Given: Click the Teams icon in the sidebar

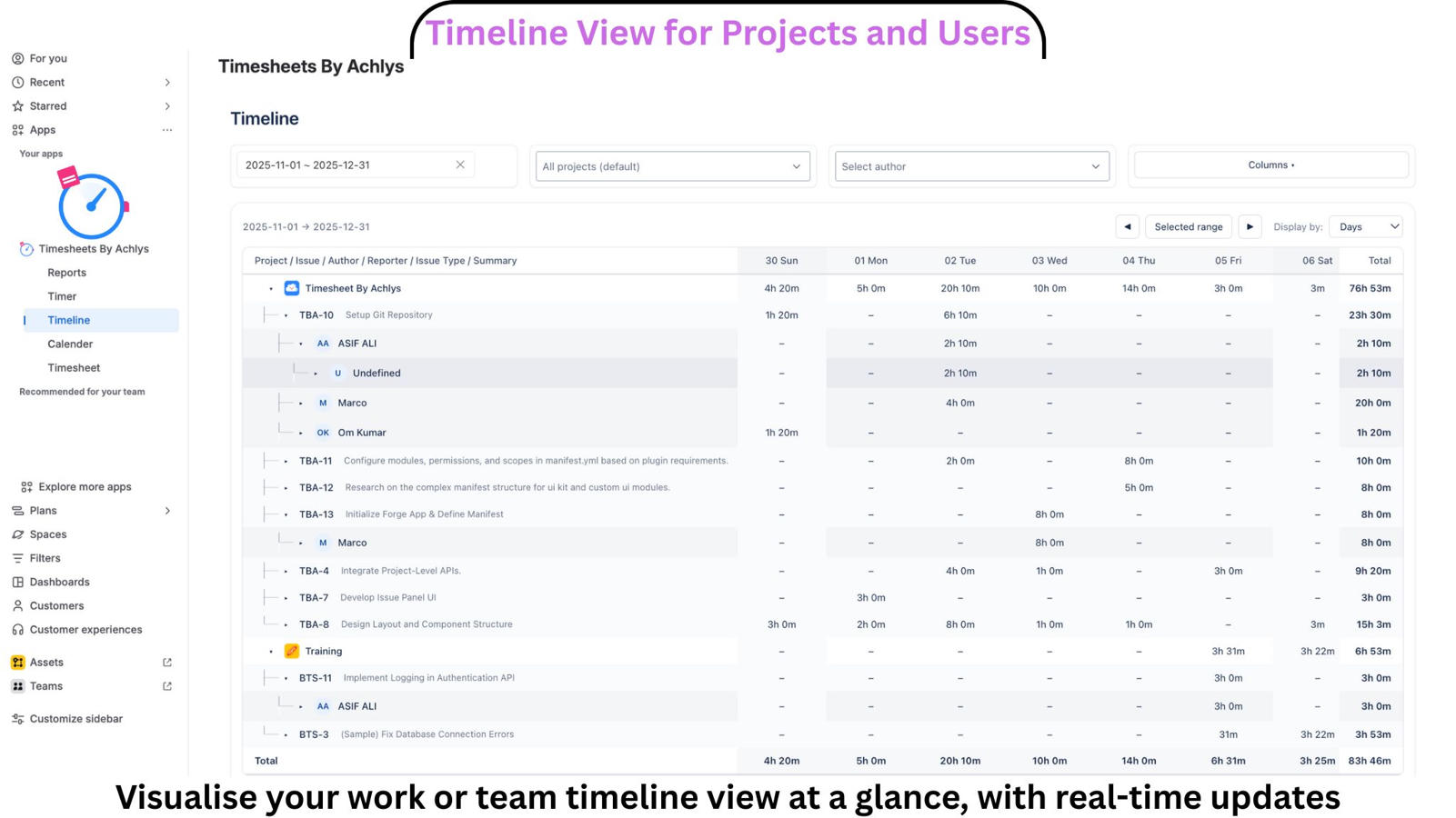Looking at the screenshot, I should tap(18, 685).
